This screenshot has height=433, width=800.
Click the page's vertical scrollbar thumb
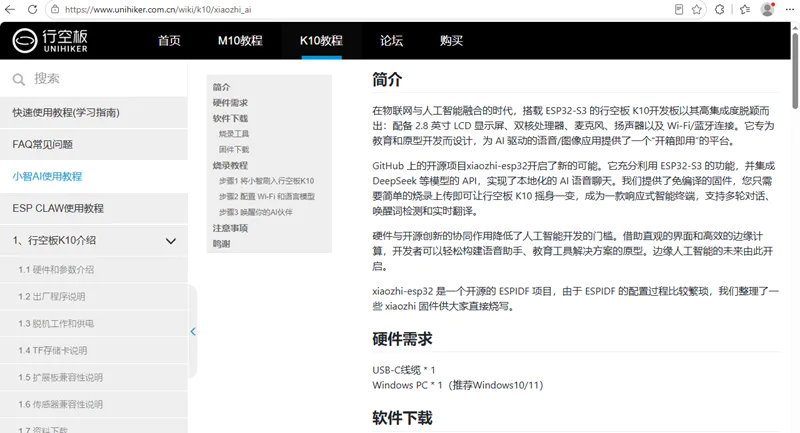pyautogui.click(x=795, y=70)
